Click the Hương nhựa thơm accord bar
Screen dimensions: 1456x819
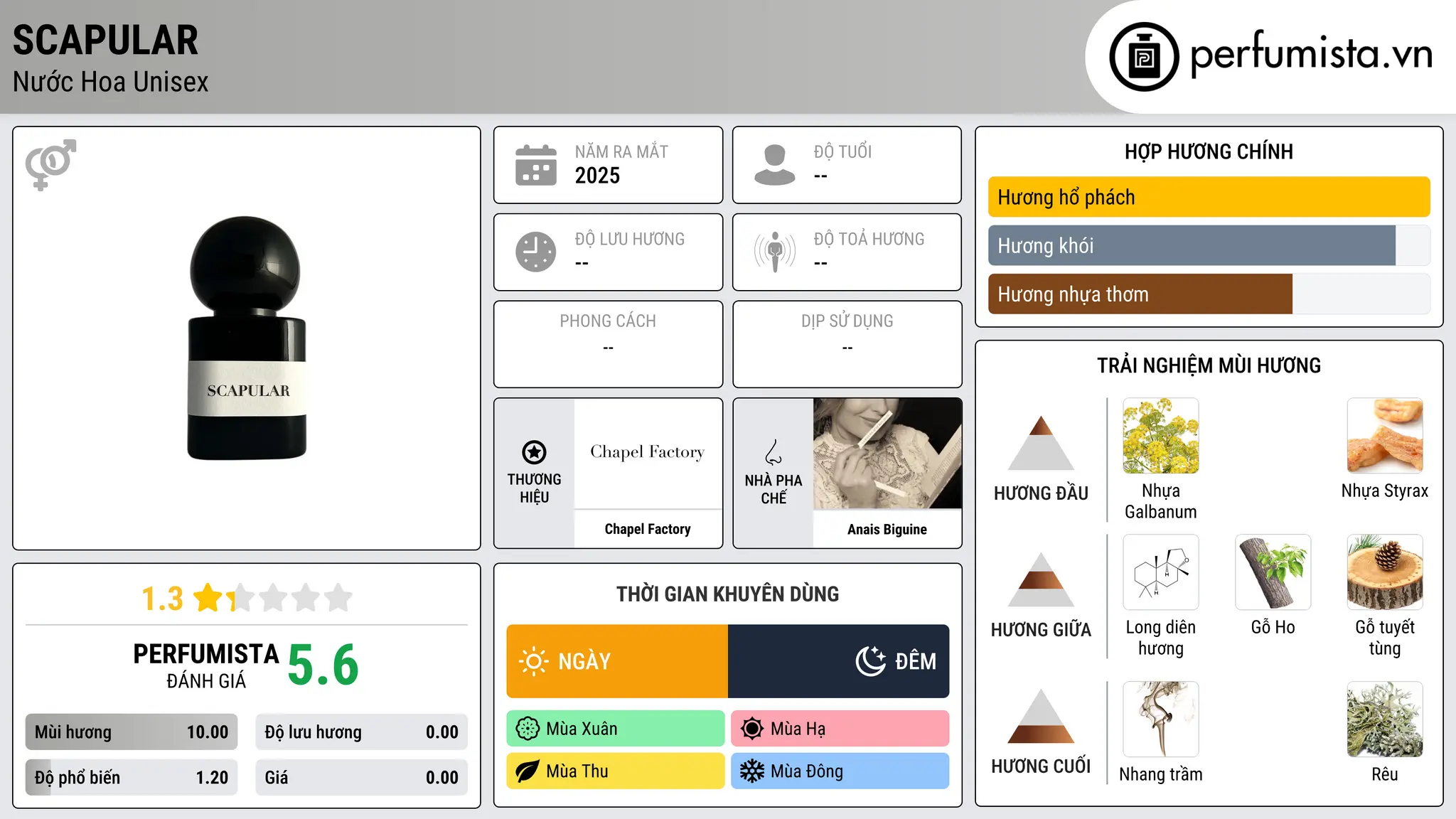(x=1209, y=294)
